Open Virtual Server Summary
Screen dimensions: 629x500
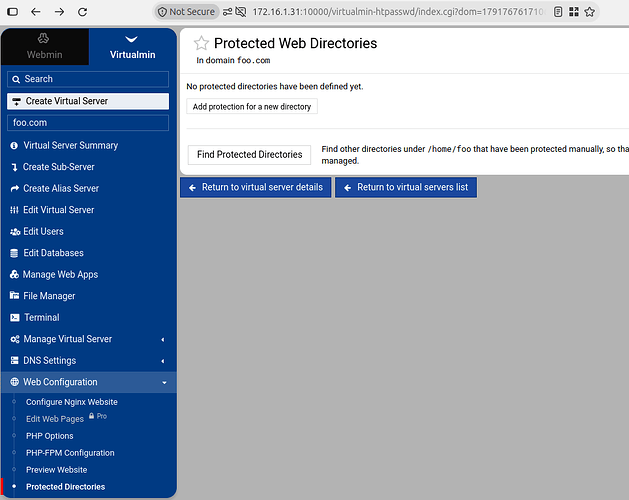point(71,145)
